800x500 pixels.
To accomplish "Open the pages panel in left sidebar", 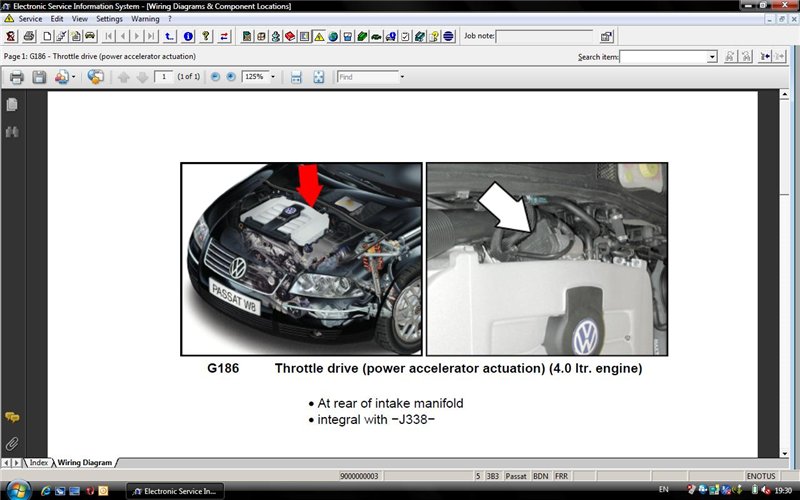I will pos(12,105).
